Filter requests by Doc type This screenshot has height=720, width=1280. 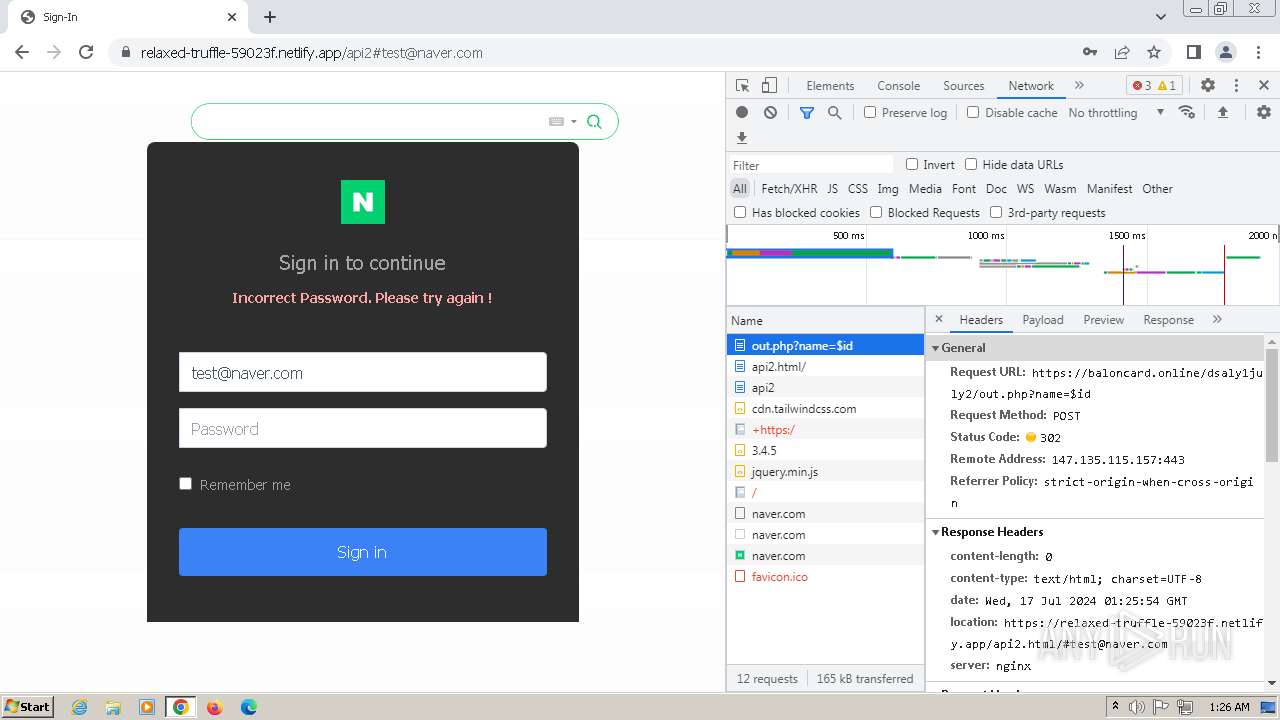pyautogui.click(x=996, y=188)
